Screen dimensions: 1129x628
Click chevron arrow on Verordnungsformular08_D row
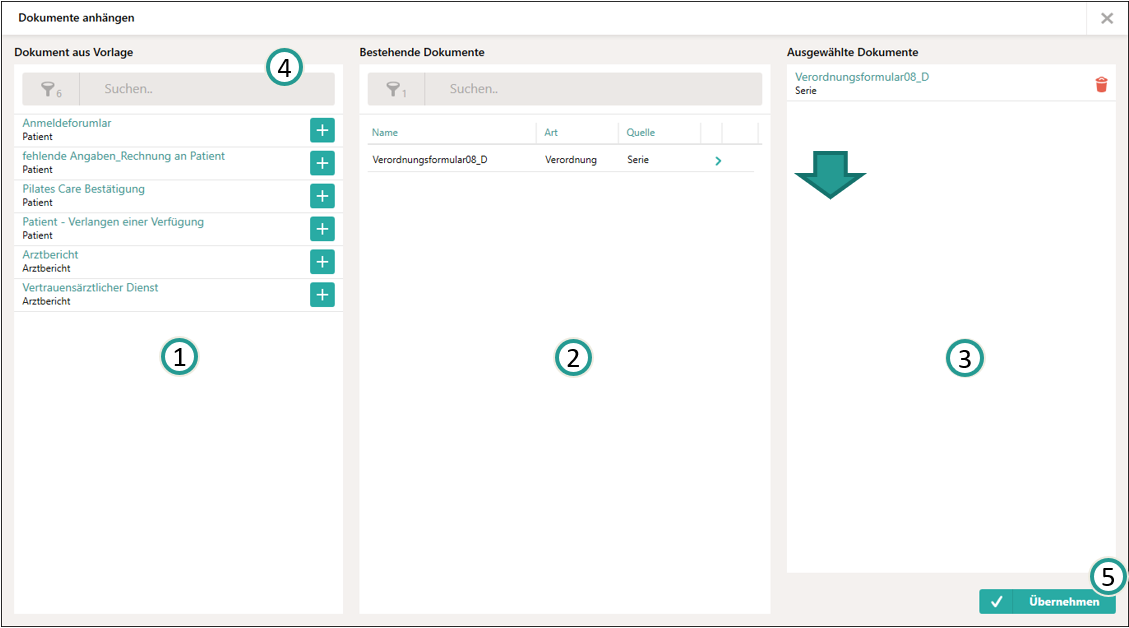(x=718, y=160)
